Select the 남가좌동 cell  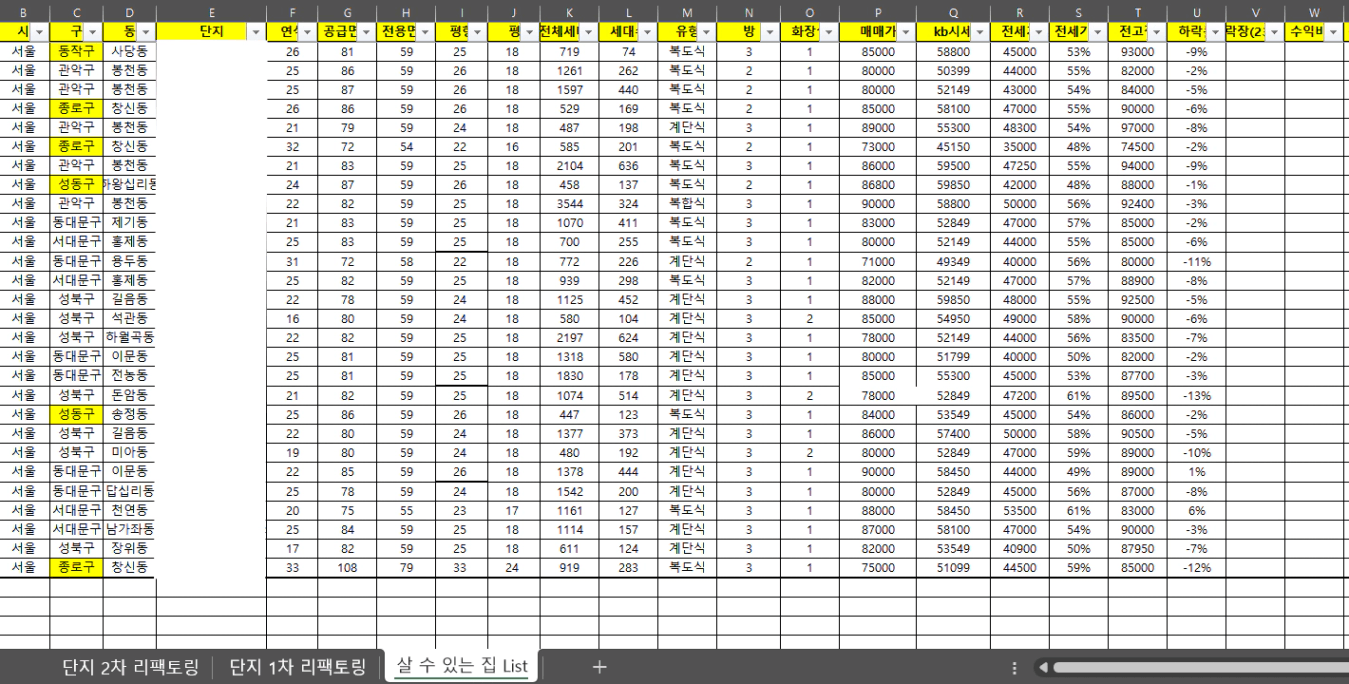[129, 528]
